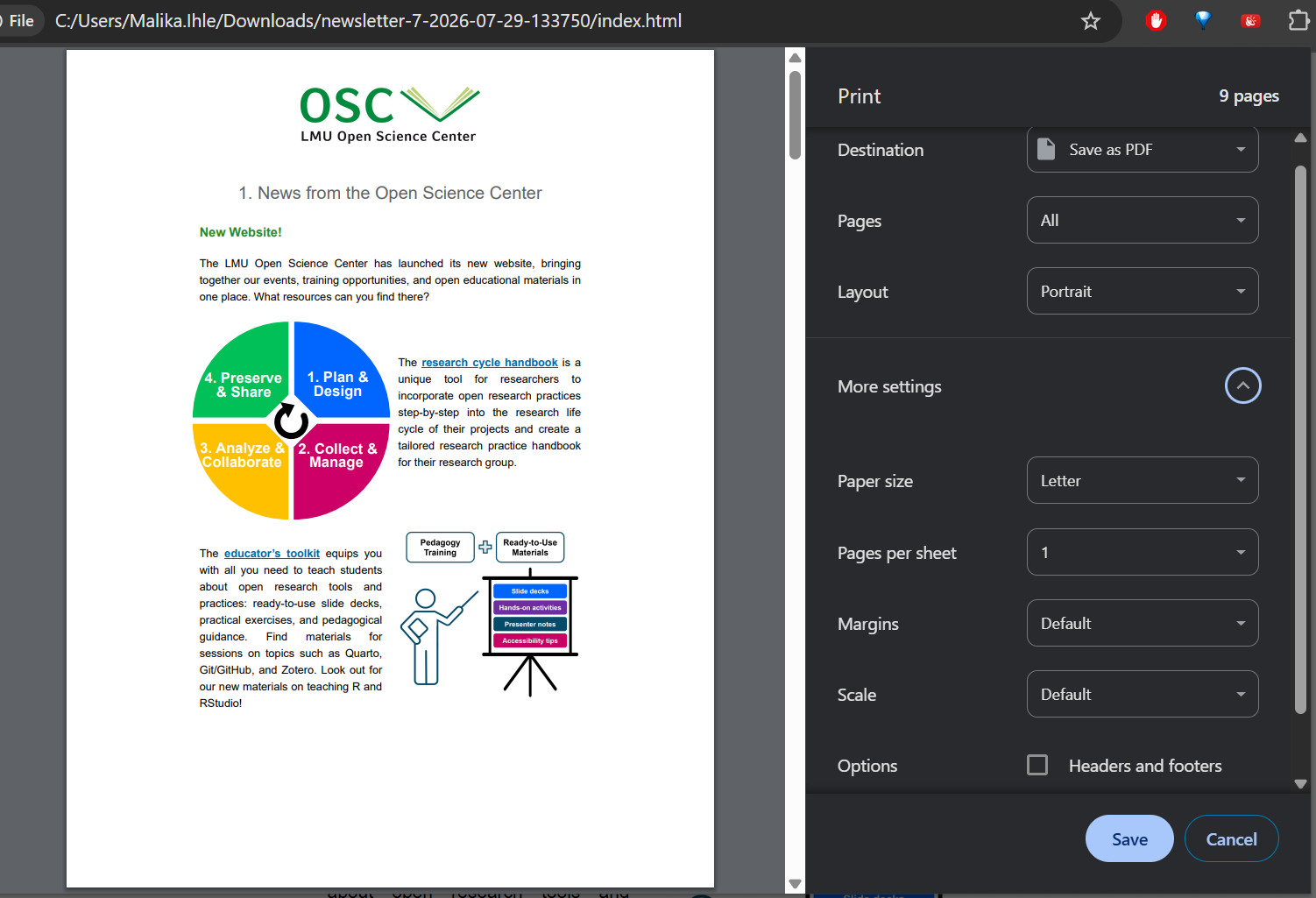Change Layout from Portrait
The width and height of the screenshot is (1316, 898).
tap(1143, 291)
